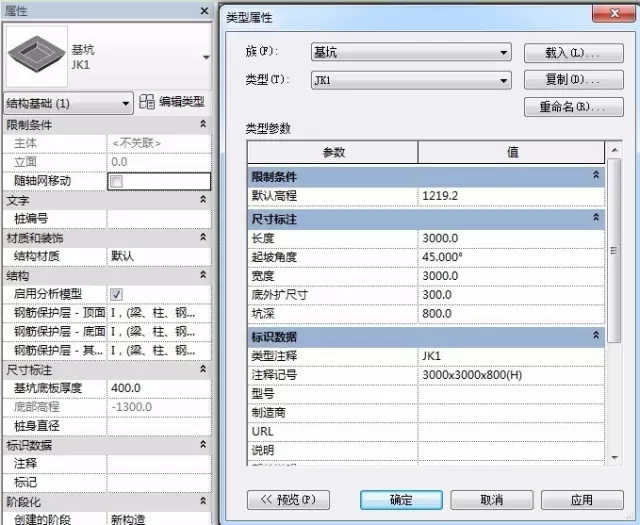Close the 类型属性 dialog window
Viewport: 640px width, 525px height.
click(x=606, y=15)
